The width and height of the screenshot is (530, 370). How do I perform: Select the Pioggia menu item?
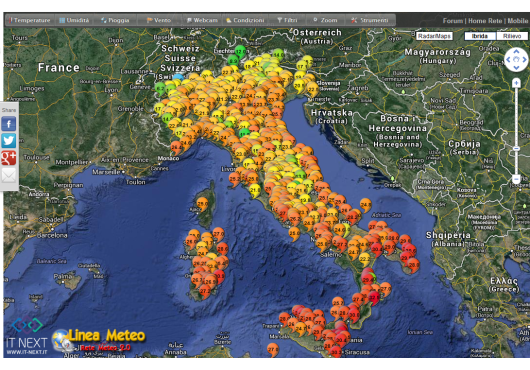115,20
